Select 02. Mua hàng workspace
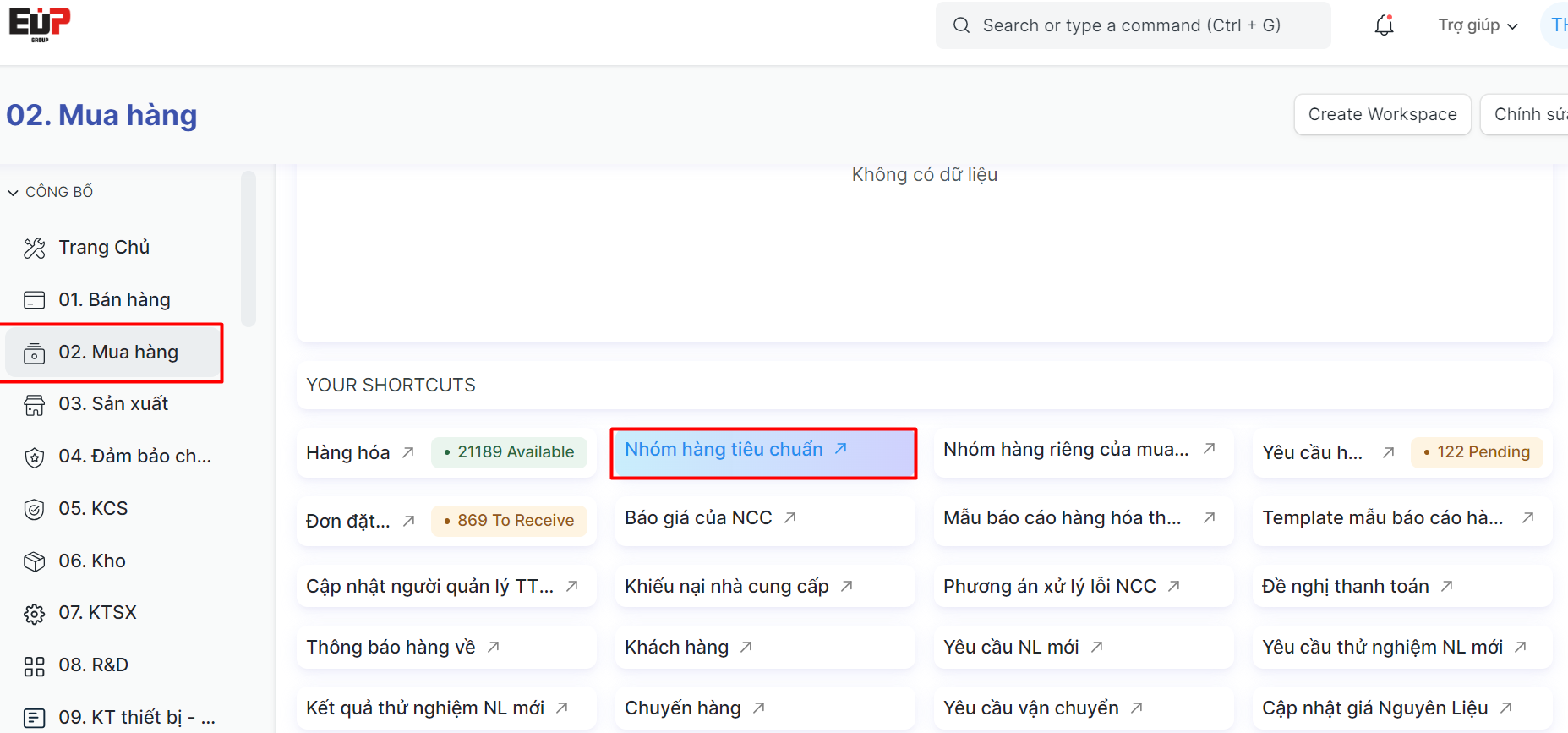Screen dimensions: 1568x733 point(118,353)
